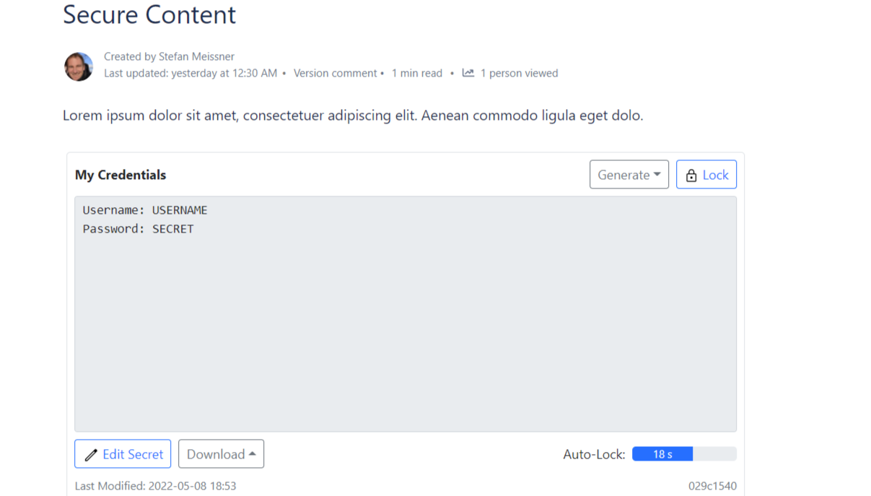
Task: Click the Last Modified date text
Action: [155, 486]
